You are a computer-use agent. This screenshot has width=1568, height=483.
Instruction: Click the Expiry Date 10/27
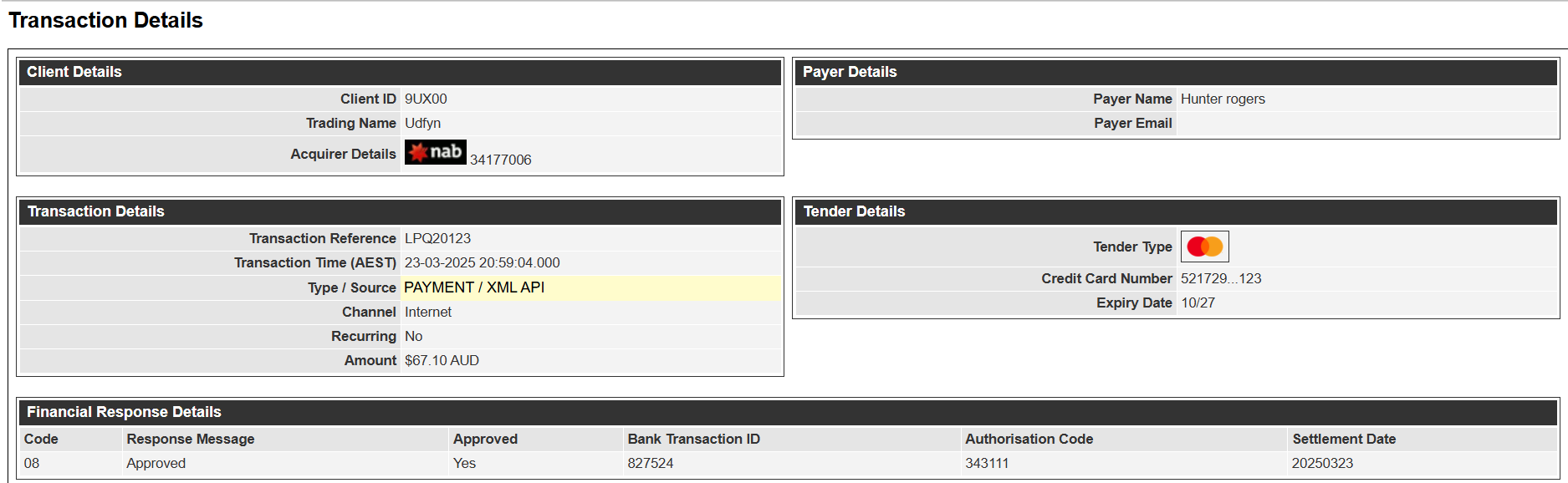pos(1198,303)
